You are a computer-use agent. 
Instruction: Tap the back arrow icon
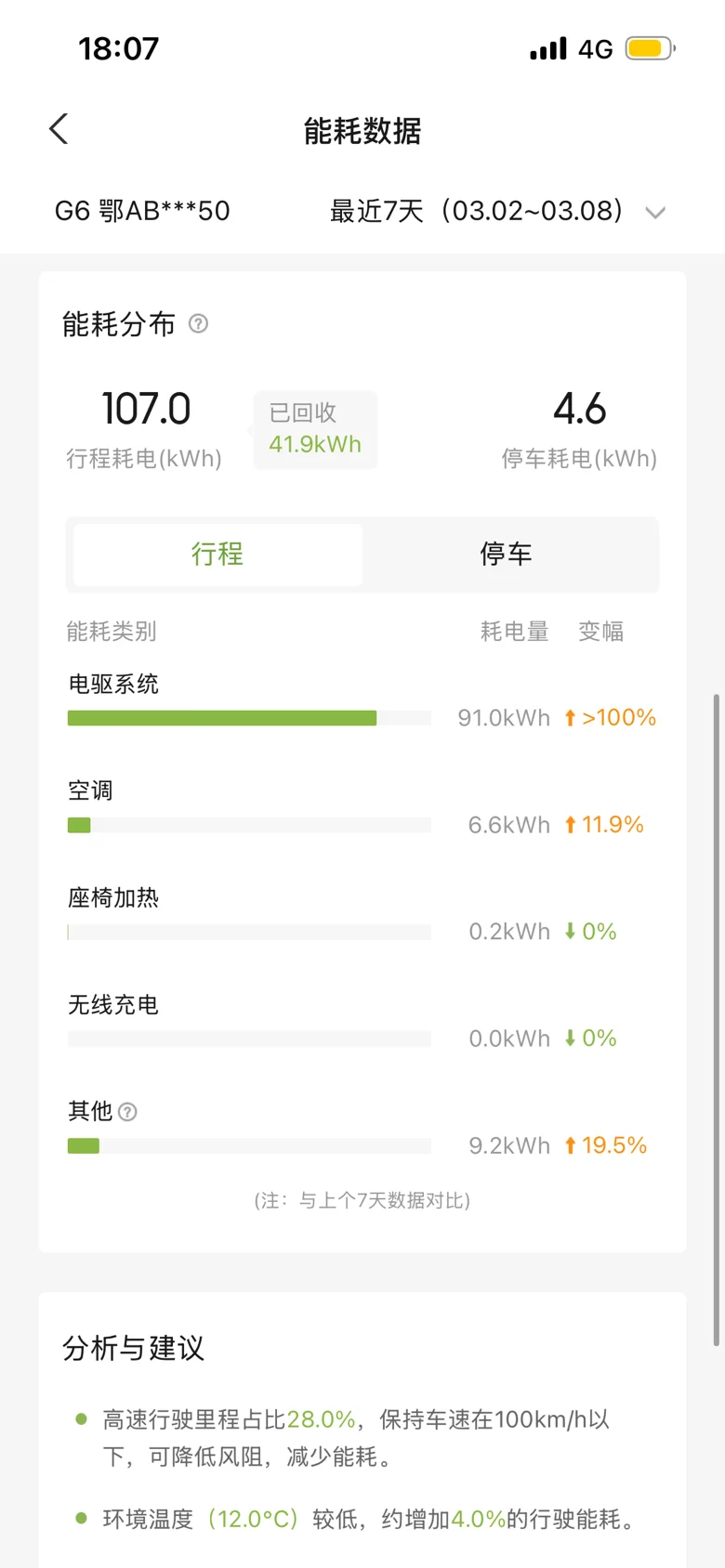pos(59,129)
